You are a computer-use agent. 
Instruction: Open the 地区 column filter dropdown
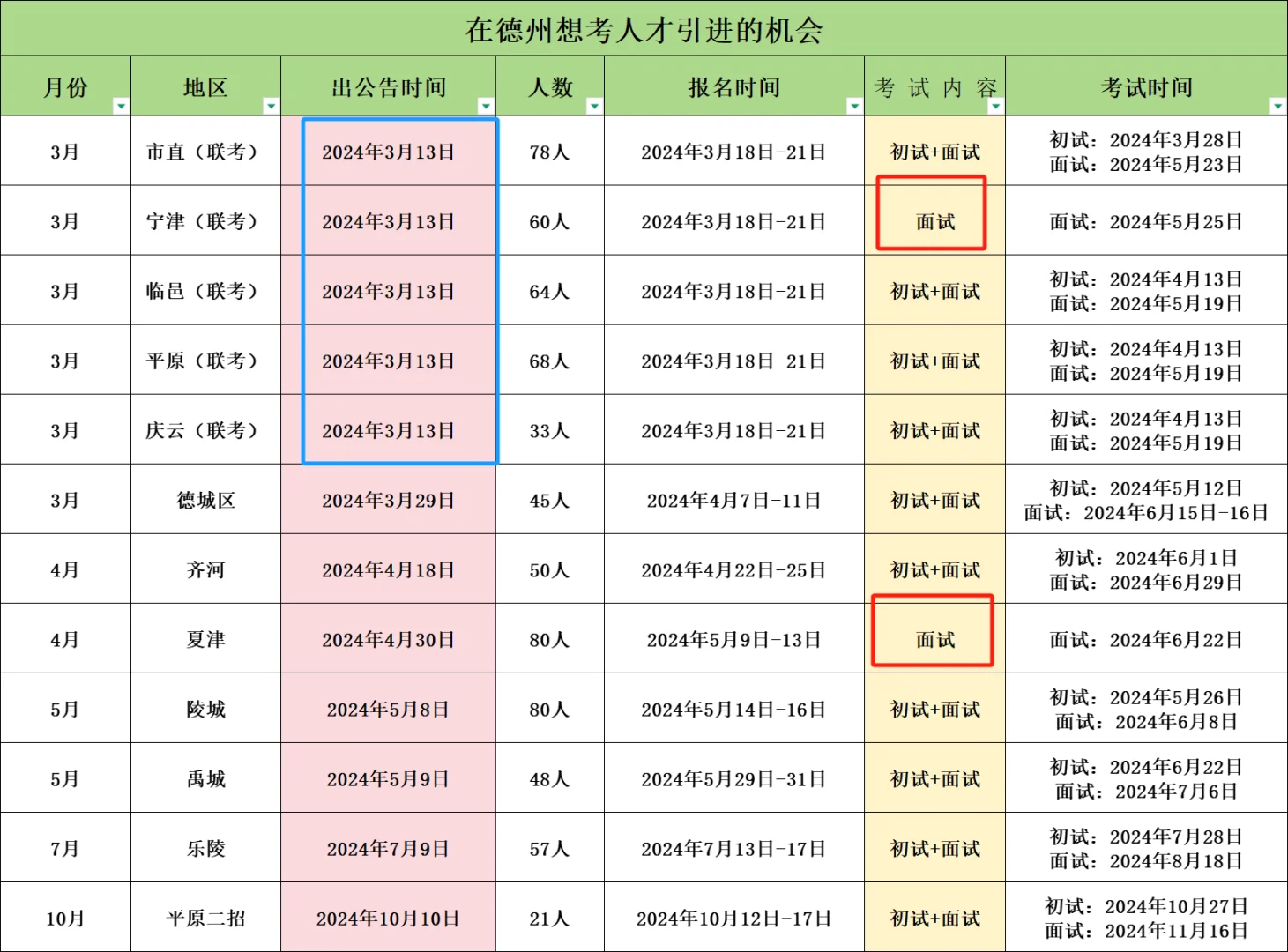tap(272, 105)
